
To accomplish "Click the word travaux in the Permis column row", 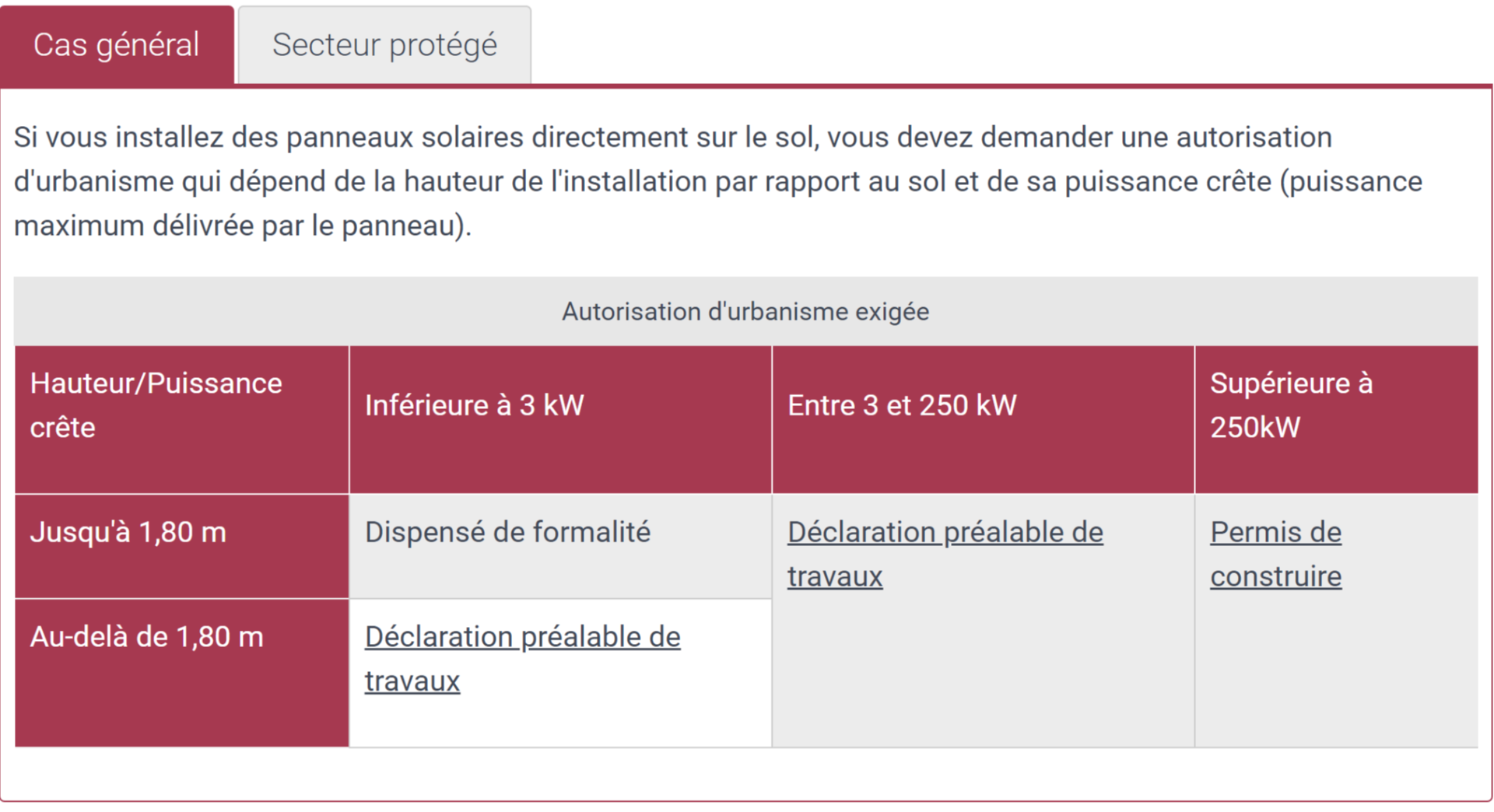I will [834, 576].
